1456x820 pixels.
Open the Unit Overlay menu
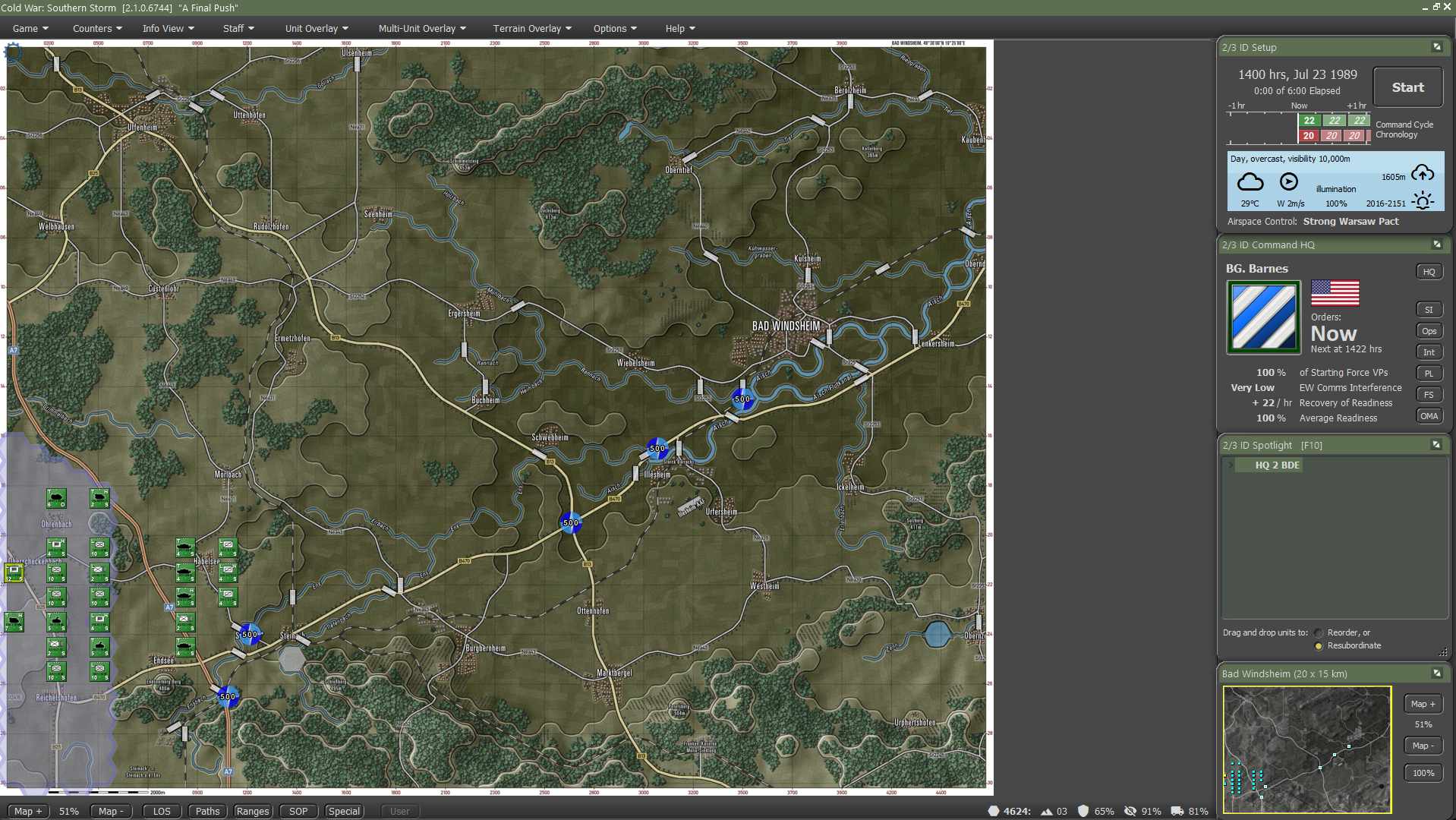(317, 28)
